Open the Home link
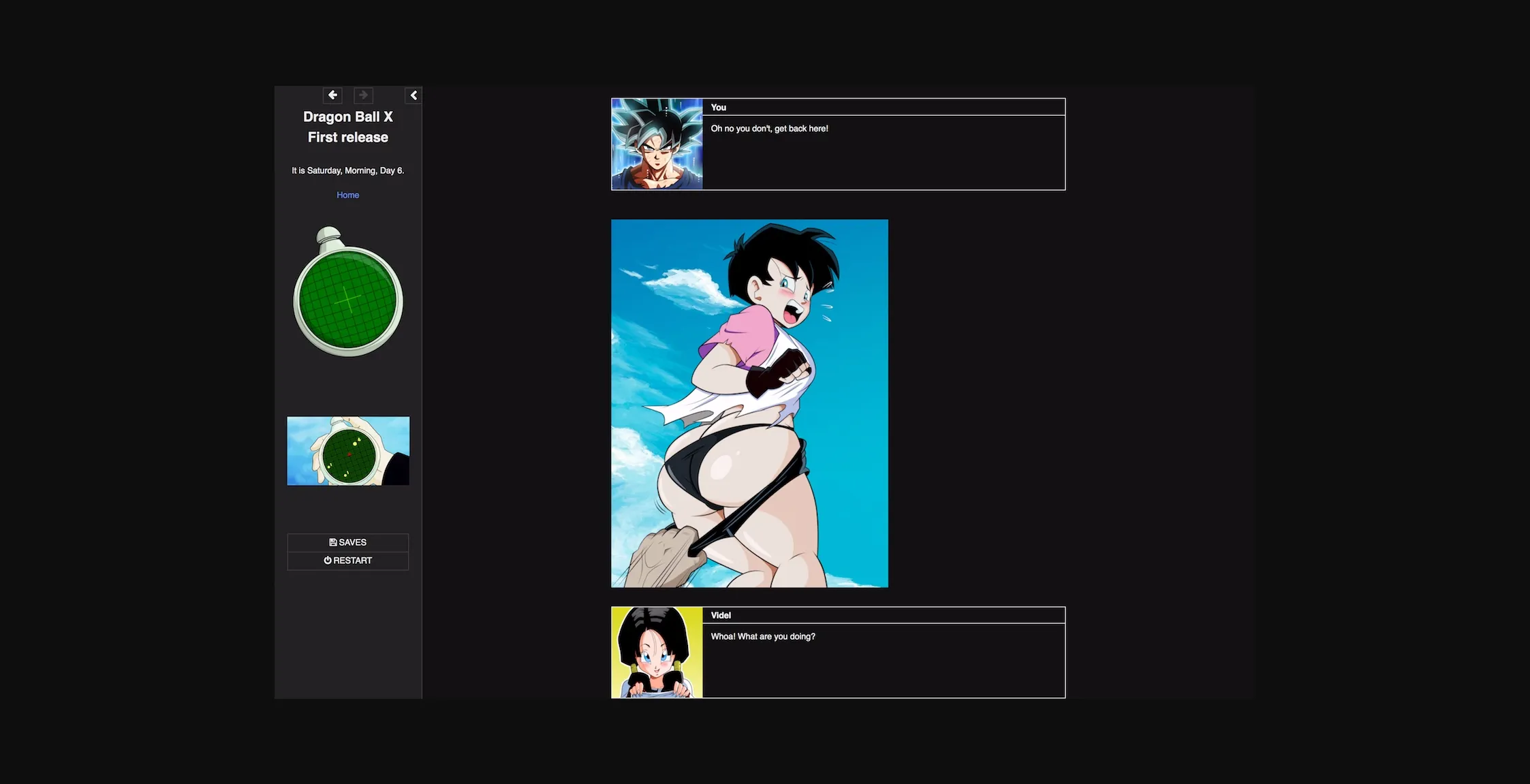The image size is (1530, 784). coord(347,195)
